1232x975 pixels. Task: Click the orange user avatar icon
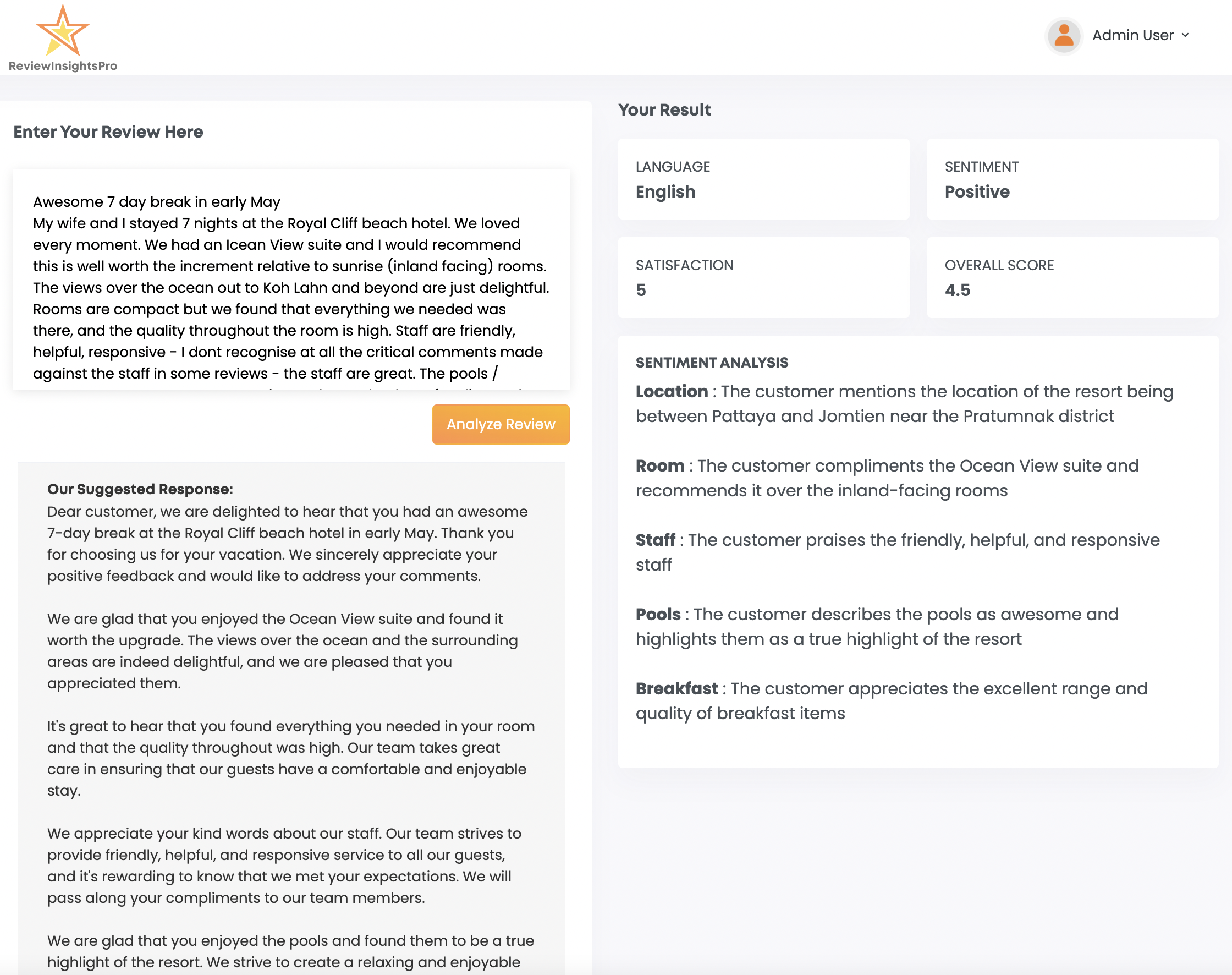pyautogui.click(x=1063, y=35)
